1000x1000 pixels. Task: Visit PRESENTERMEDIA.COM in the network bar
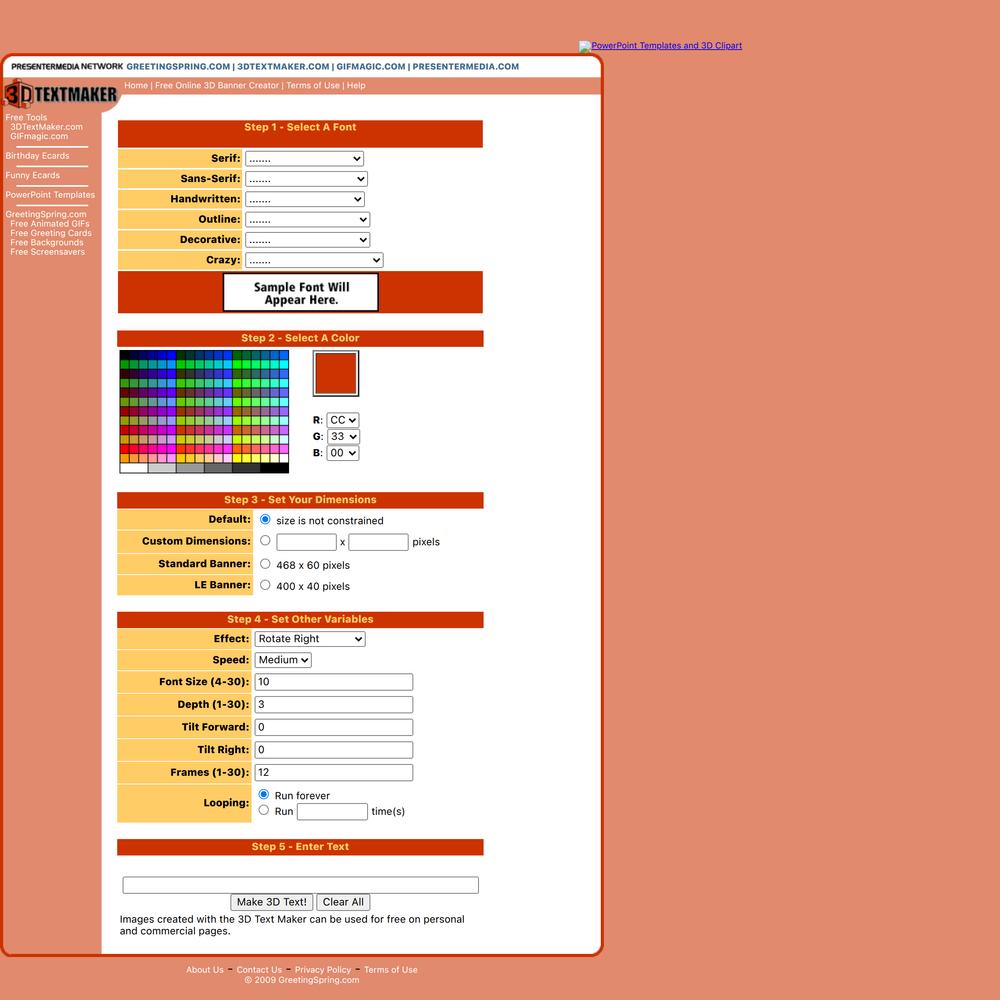click(x=466, y=66)
